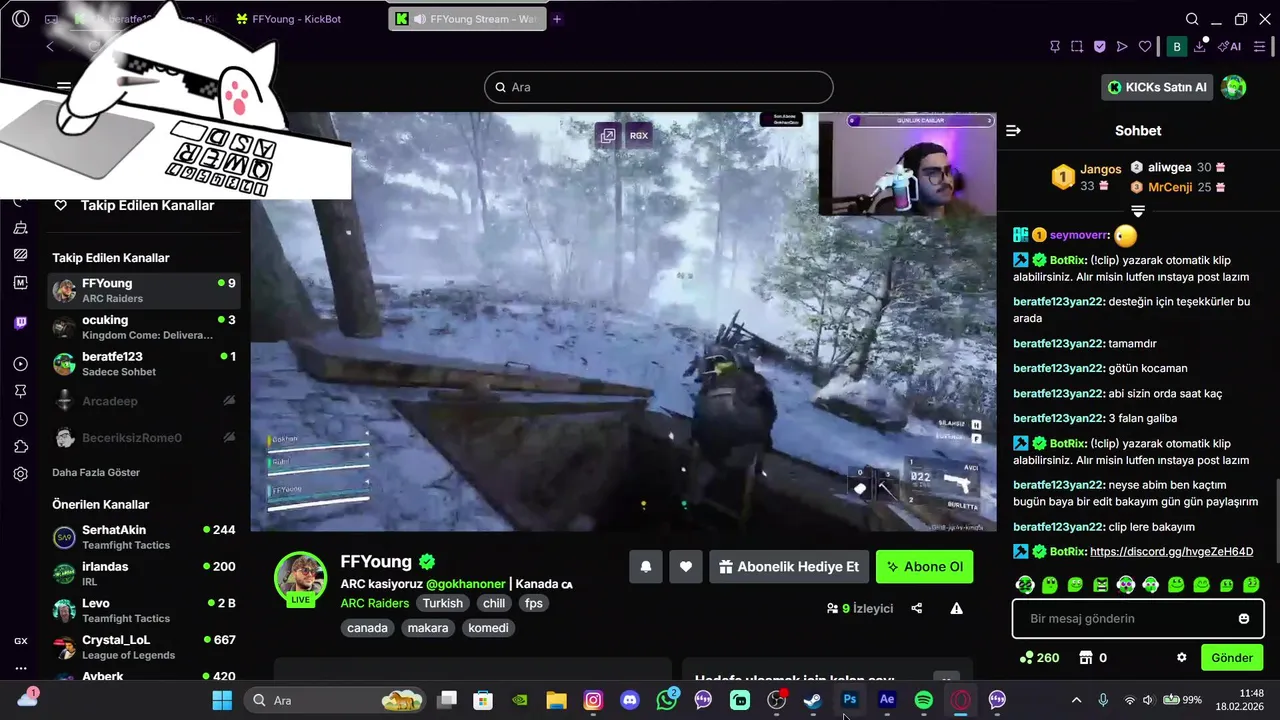The height and width of the screenshot is (720, 1280).
Task: Open the AI assistant toolbar button
Action: (x=1230, y=47)
